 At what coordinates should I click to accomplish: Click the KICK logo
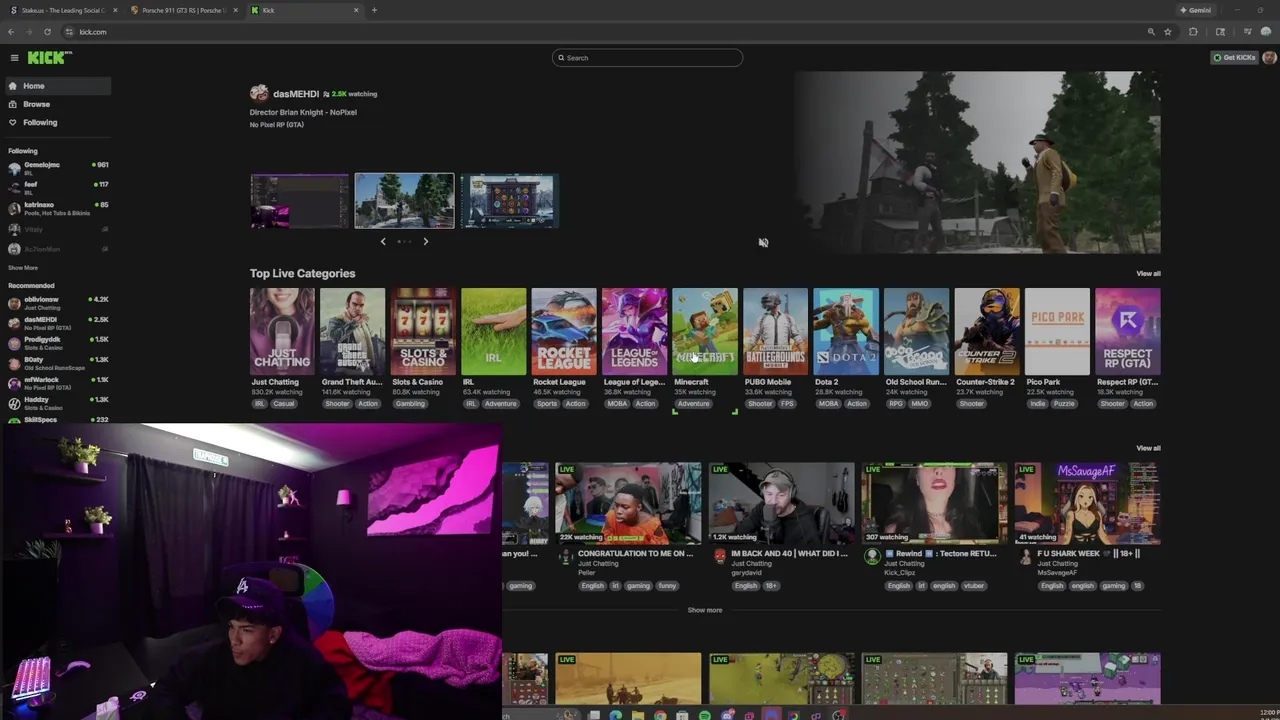click(x=49, y=58)
